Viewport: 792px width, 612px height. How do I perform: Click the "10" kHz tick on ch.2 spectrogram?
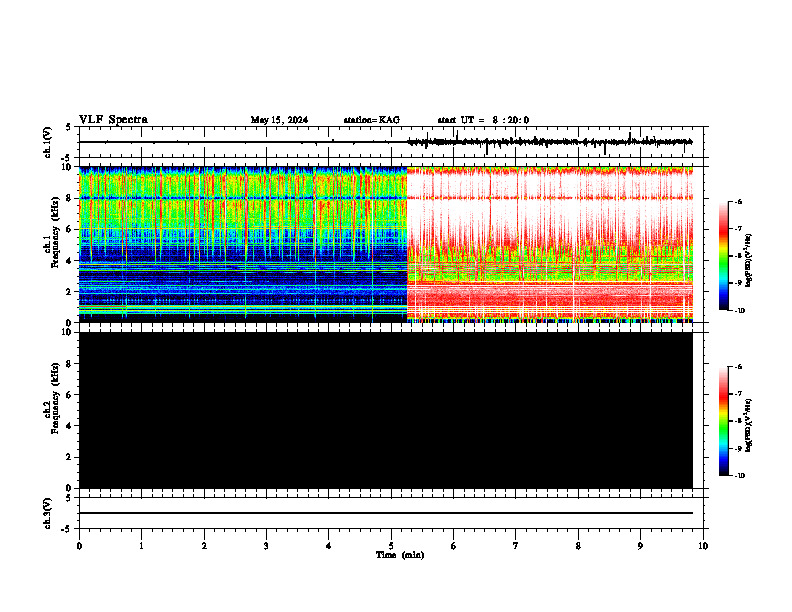pyautogui.click(x=68, y=333)
